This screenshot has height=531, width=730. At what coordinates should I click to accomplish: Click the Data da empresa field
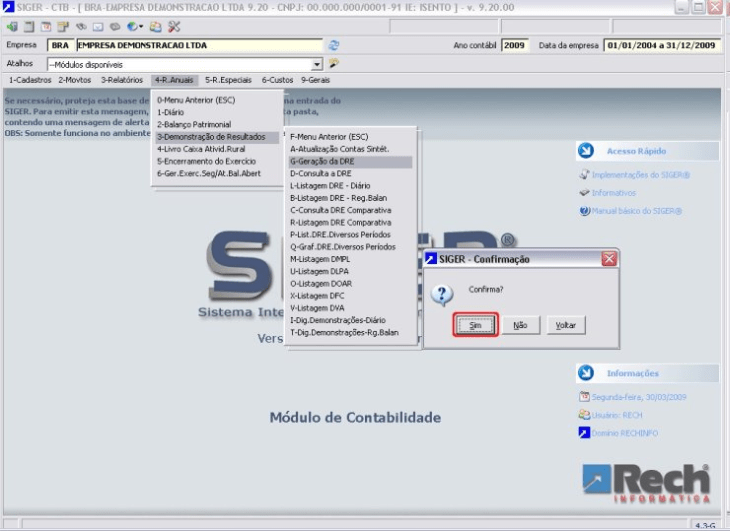[662, 45]
